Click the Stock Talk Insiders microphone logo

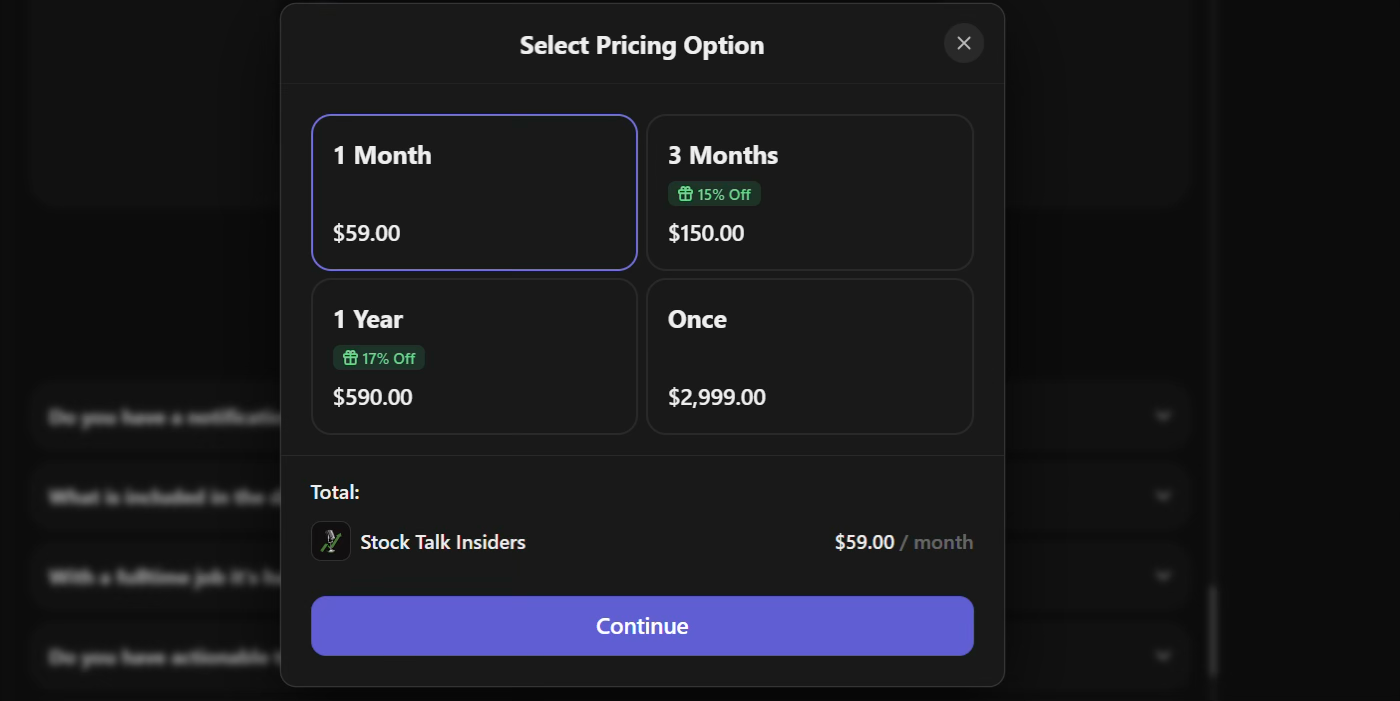[330, 541]
